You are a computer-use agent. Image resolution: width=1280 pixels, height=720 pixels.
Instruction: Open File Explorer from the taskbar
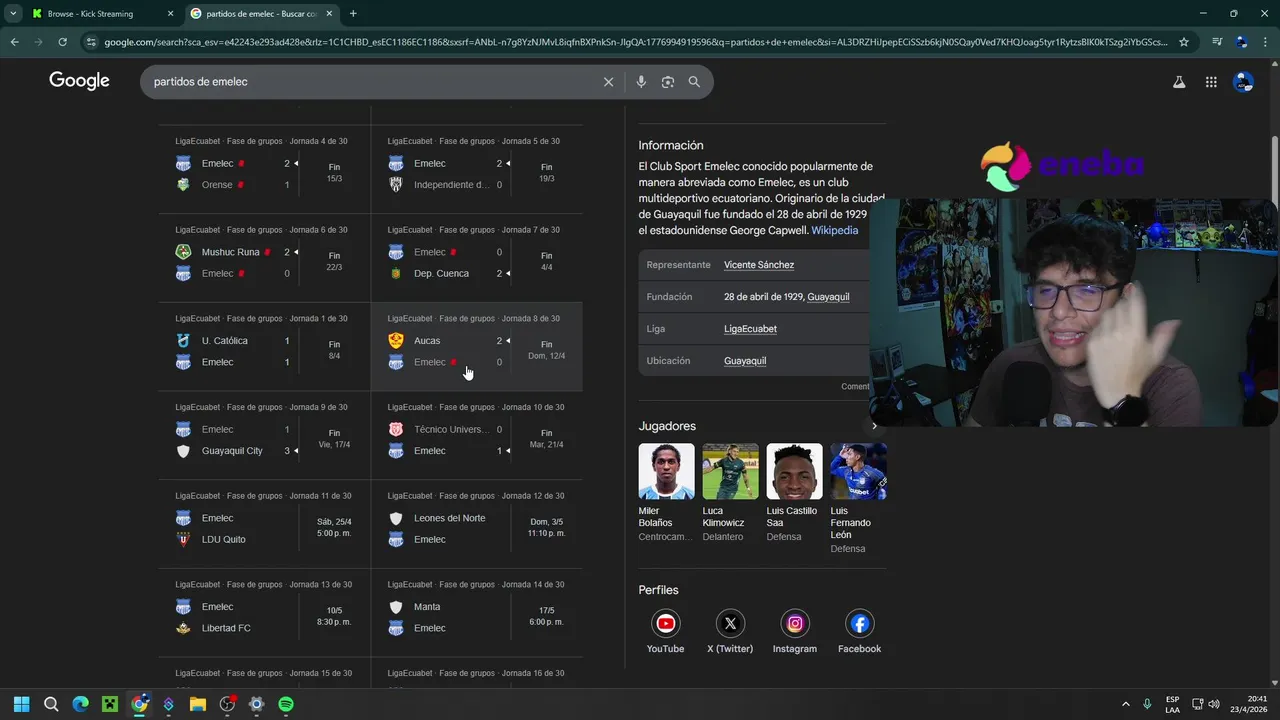pyautogui.click(x=198, y=704)
